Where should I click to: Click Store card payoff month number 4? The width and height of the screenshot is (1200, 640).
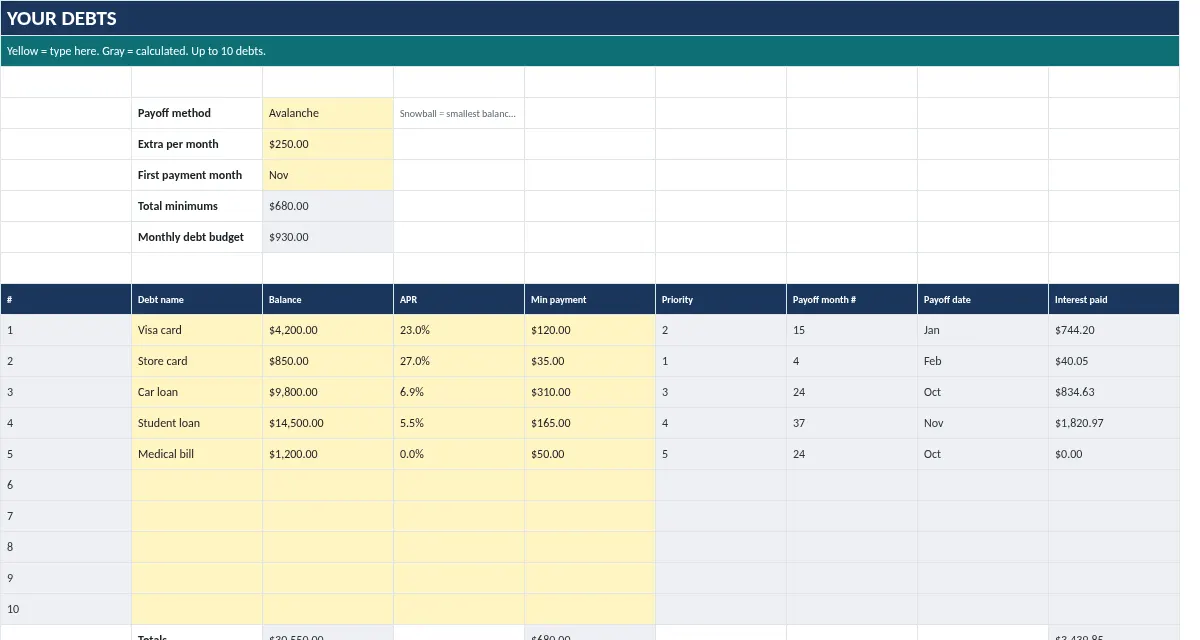click(x=852, y=361)
